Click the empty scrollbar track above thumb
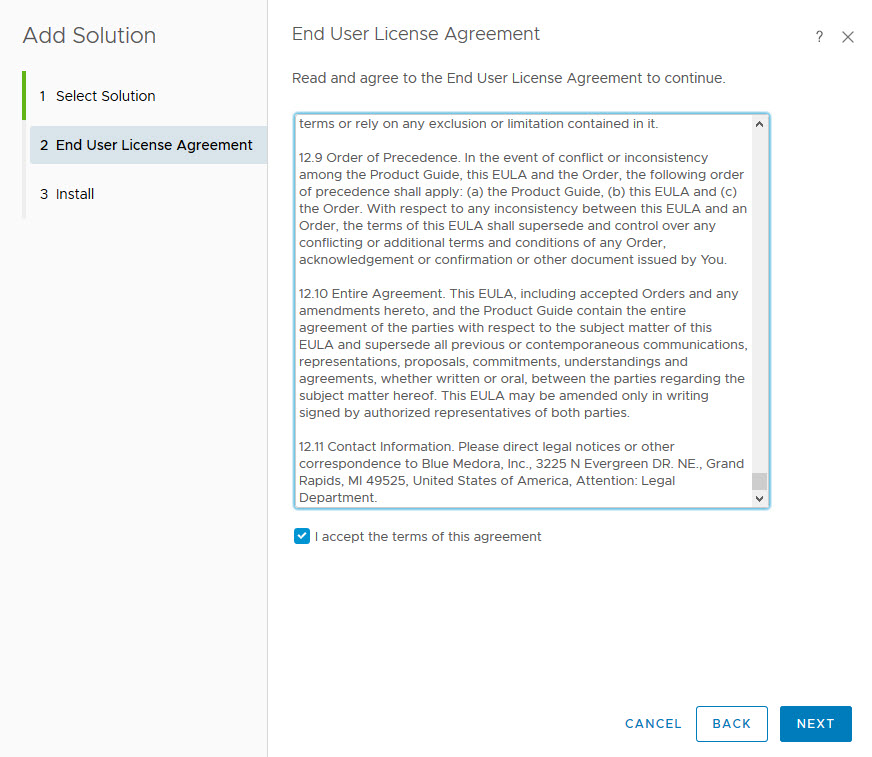 pyautogui.click(x=759, y=300)
